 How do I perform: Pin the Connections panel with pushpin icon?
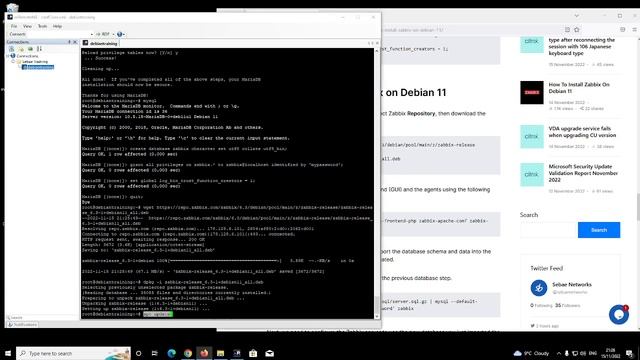tap(69, 42)
